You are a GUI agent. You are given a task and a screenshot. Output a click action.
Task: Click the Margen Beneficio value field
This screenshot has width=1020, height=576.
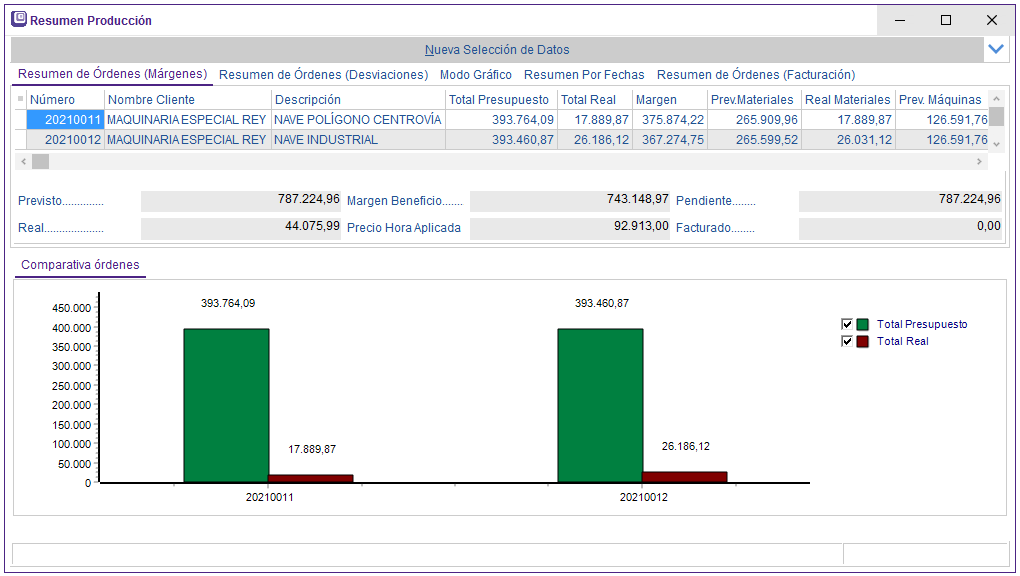[x=570, y=200]
